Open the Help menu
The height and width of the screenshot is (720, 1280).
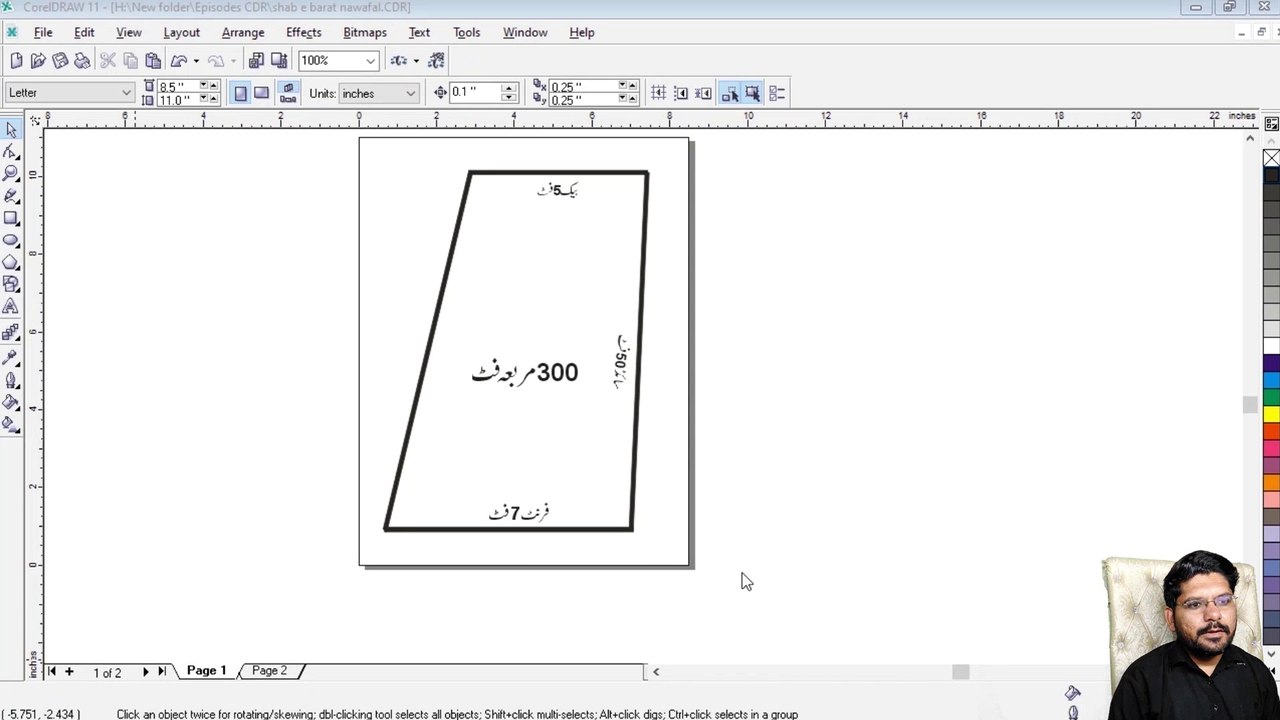tap(582, 33)
